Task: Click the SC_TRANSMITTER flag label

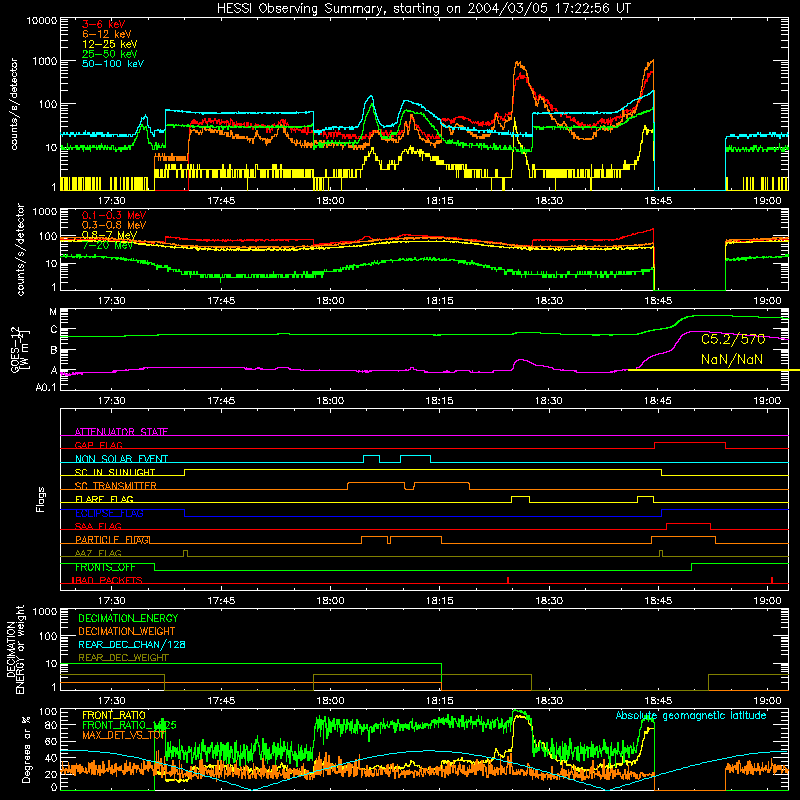Action: pyautogui.click(x=116, y=486)
